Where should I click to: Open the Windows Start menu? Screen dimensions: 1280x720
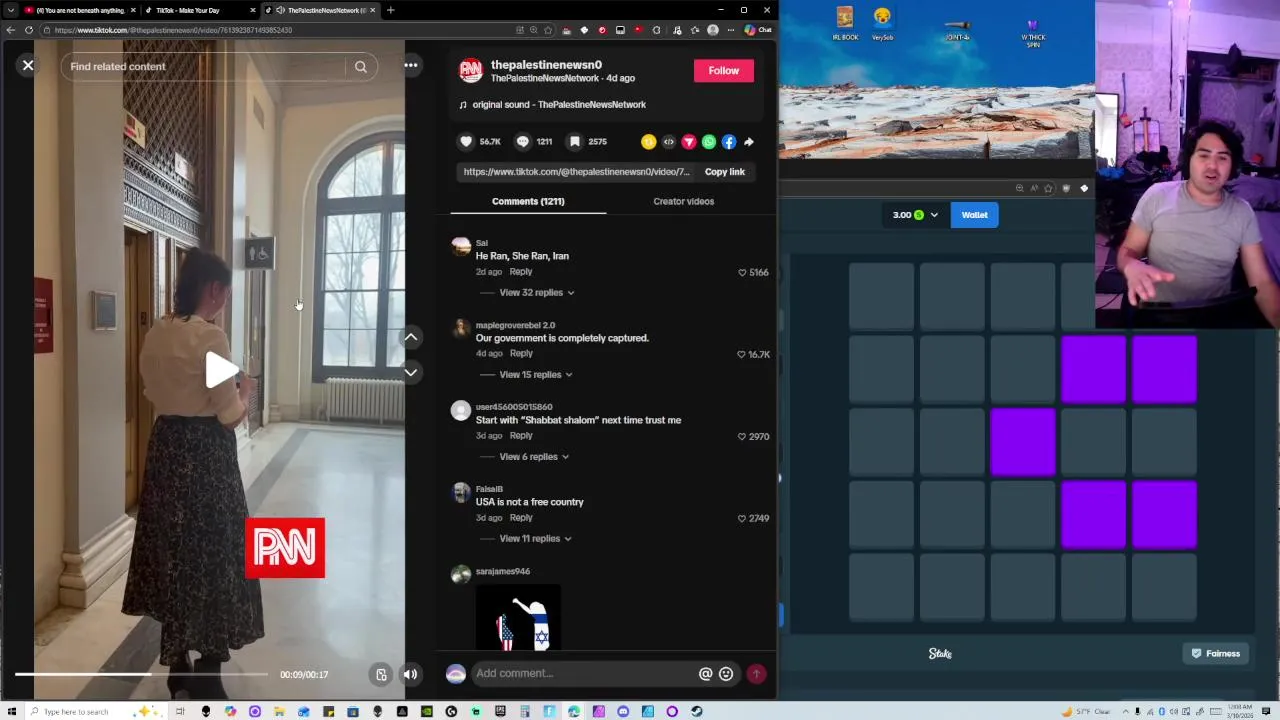click(x=12, y=712)
